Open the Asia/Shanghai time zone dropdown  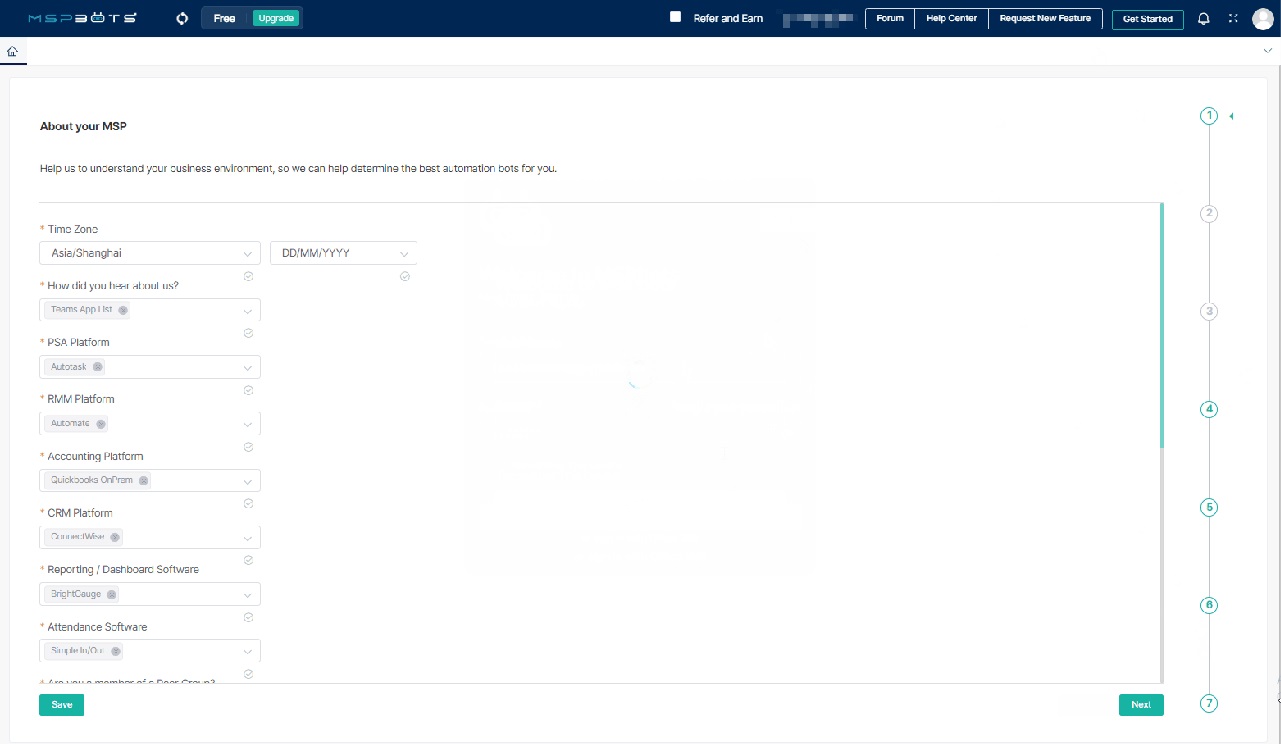pyautogui.click(x=150, y=254)
